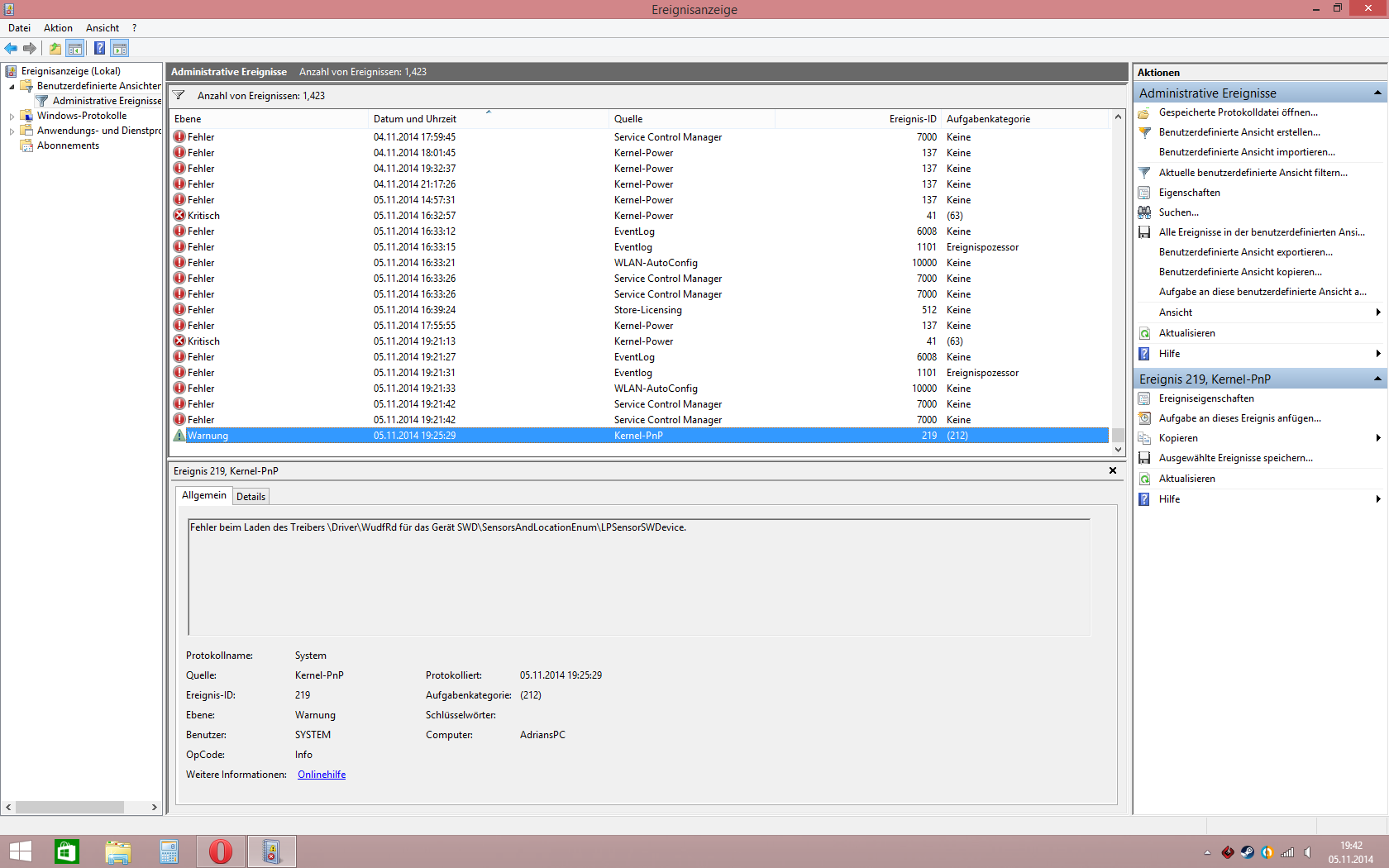Show hidden tray icons arrow
This screenshot has height=868, width=1389.
click(1207, 852)
